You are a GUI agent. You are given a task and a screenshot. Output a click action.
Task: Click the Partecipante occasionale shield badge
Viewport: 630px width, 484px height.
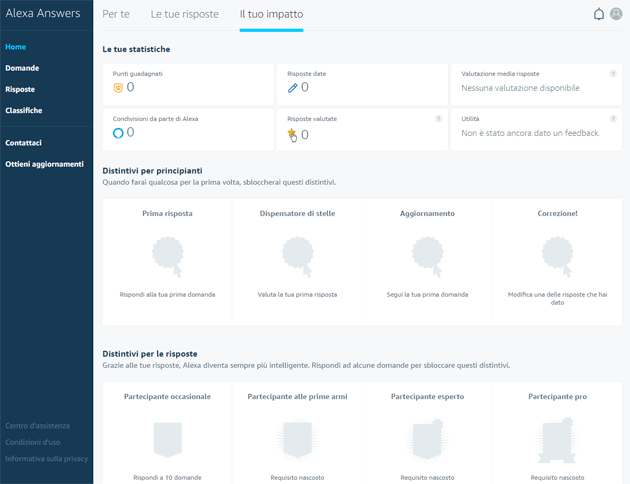click(167, 438)
